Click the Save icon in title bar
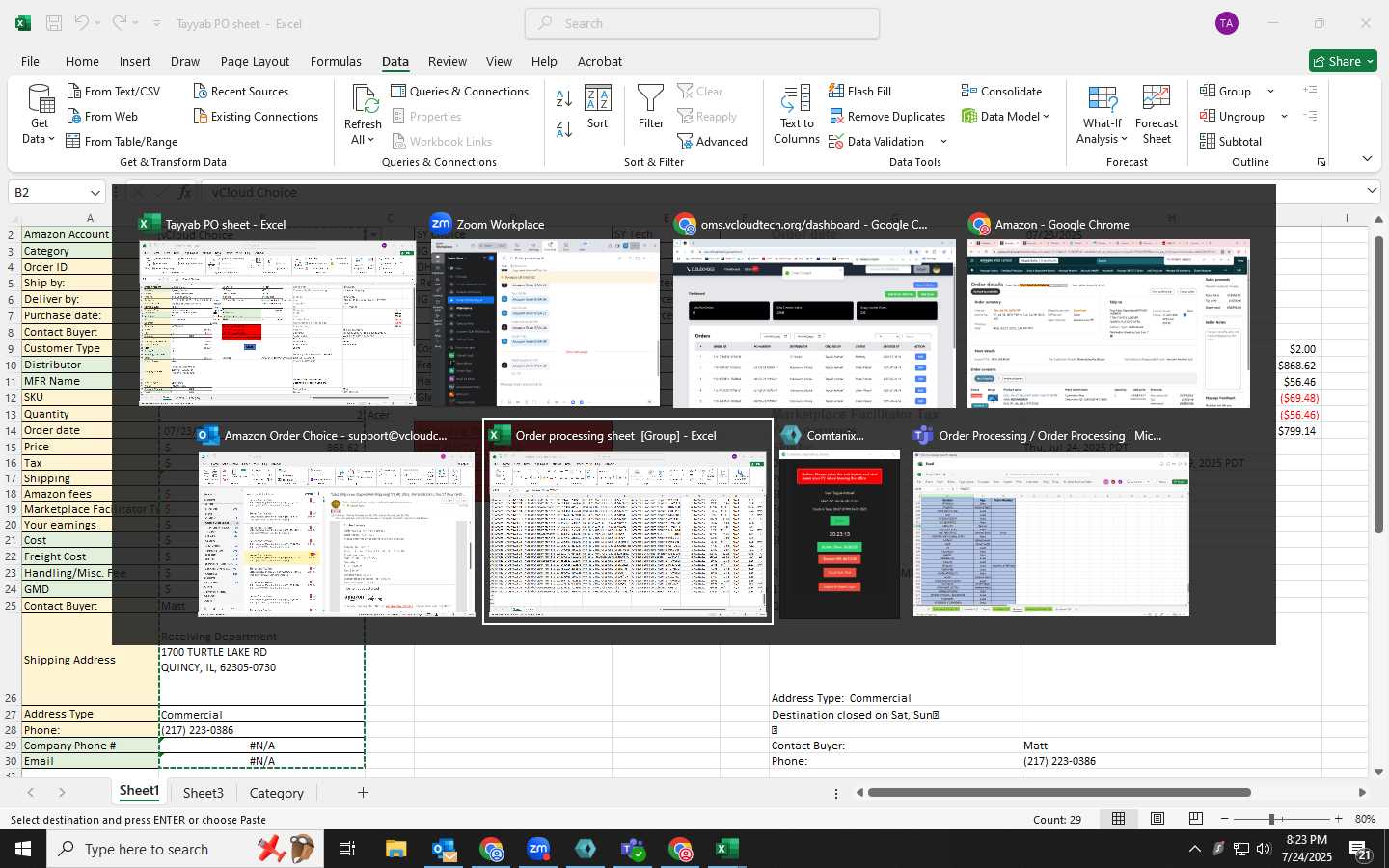1389x868 pixels. tap(54, 23)
